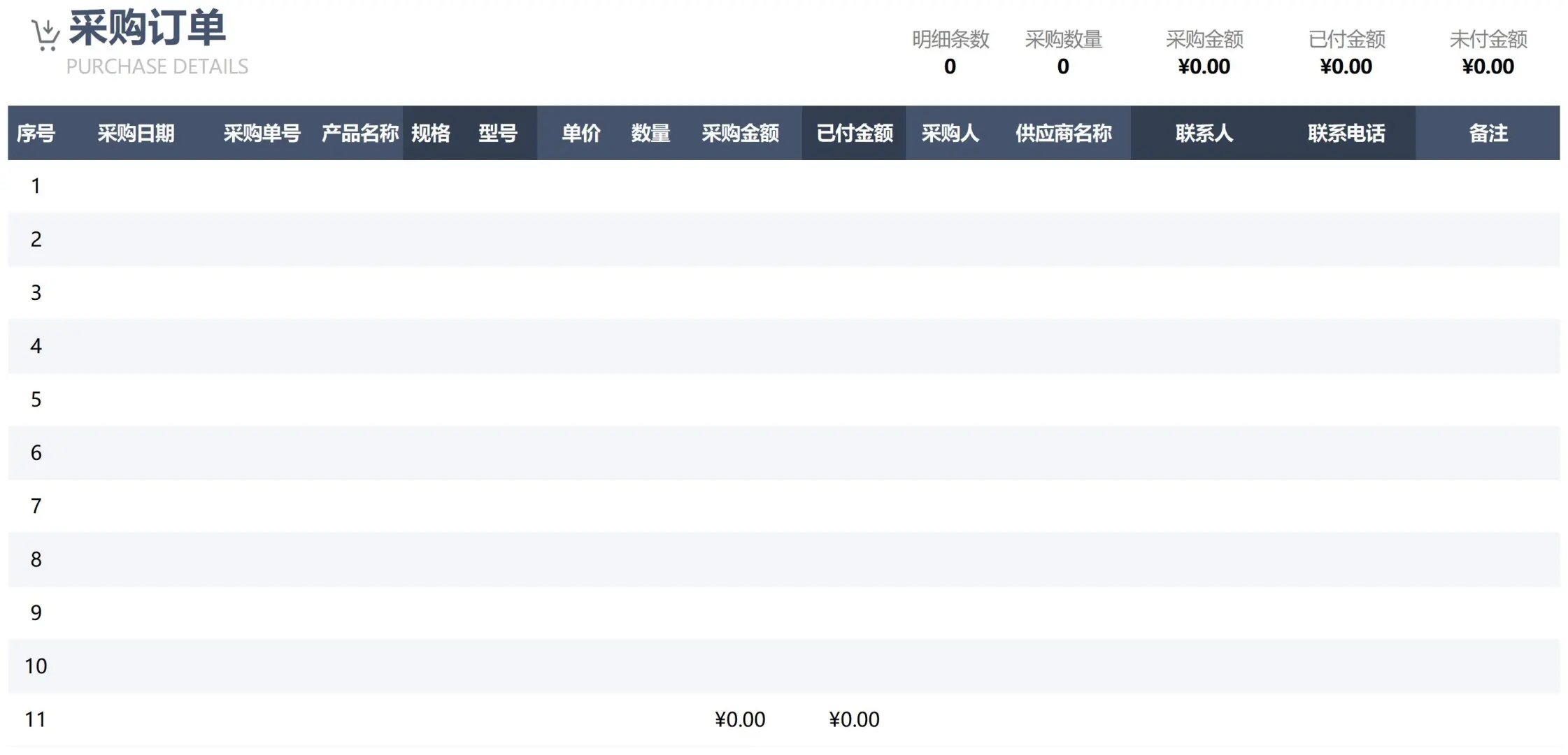The width and height of the screenshot is (1568, 755).
Task: Select the empty 采购人 cell in row 1
Action: (951, 185)
